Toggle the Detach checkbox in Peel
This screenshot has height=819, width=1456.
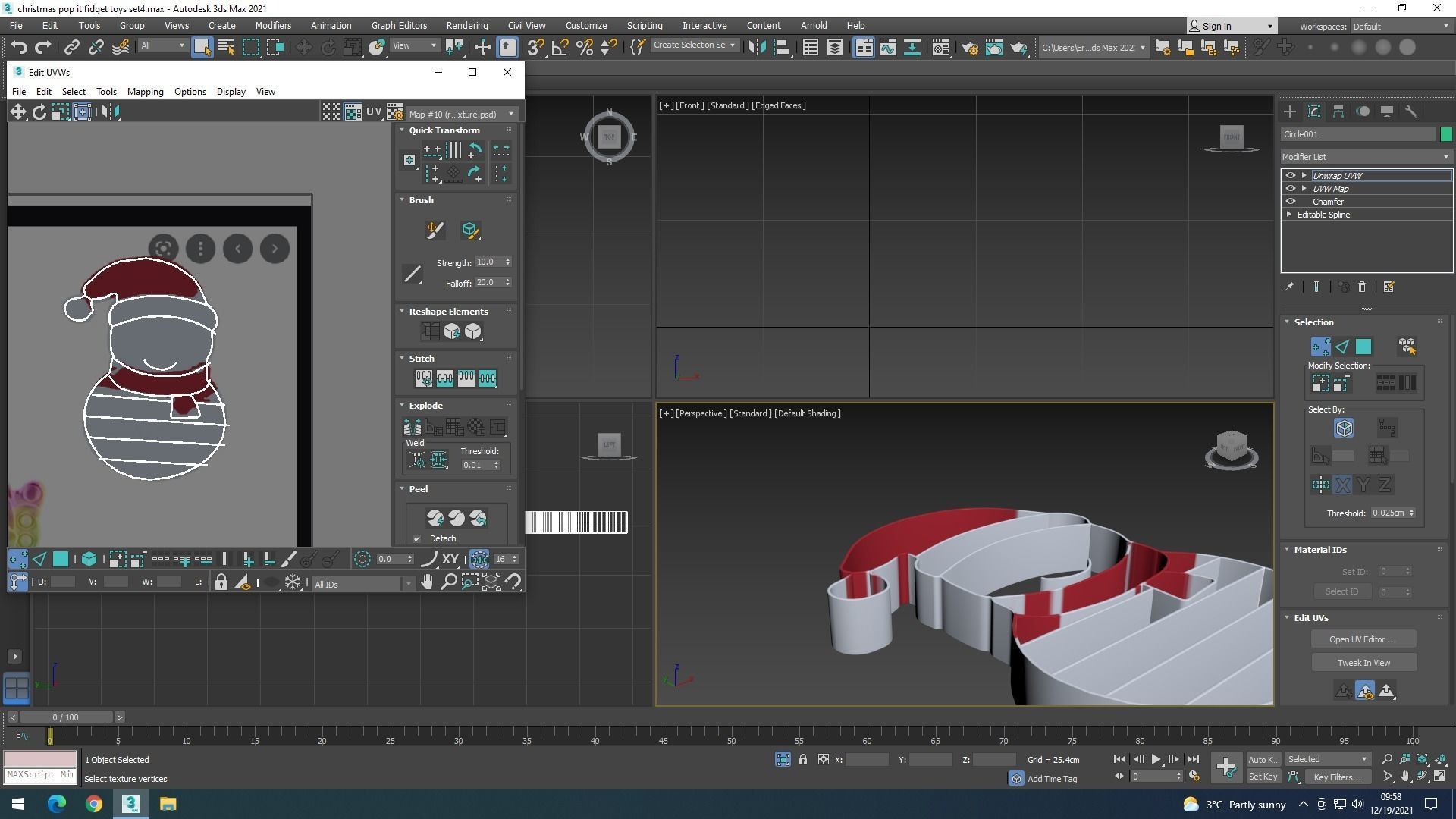(x=417, y=539)
